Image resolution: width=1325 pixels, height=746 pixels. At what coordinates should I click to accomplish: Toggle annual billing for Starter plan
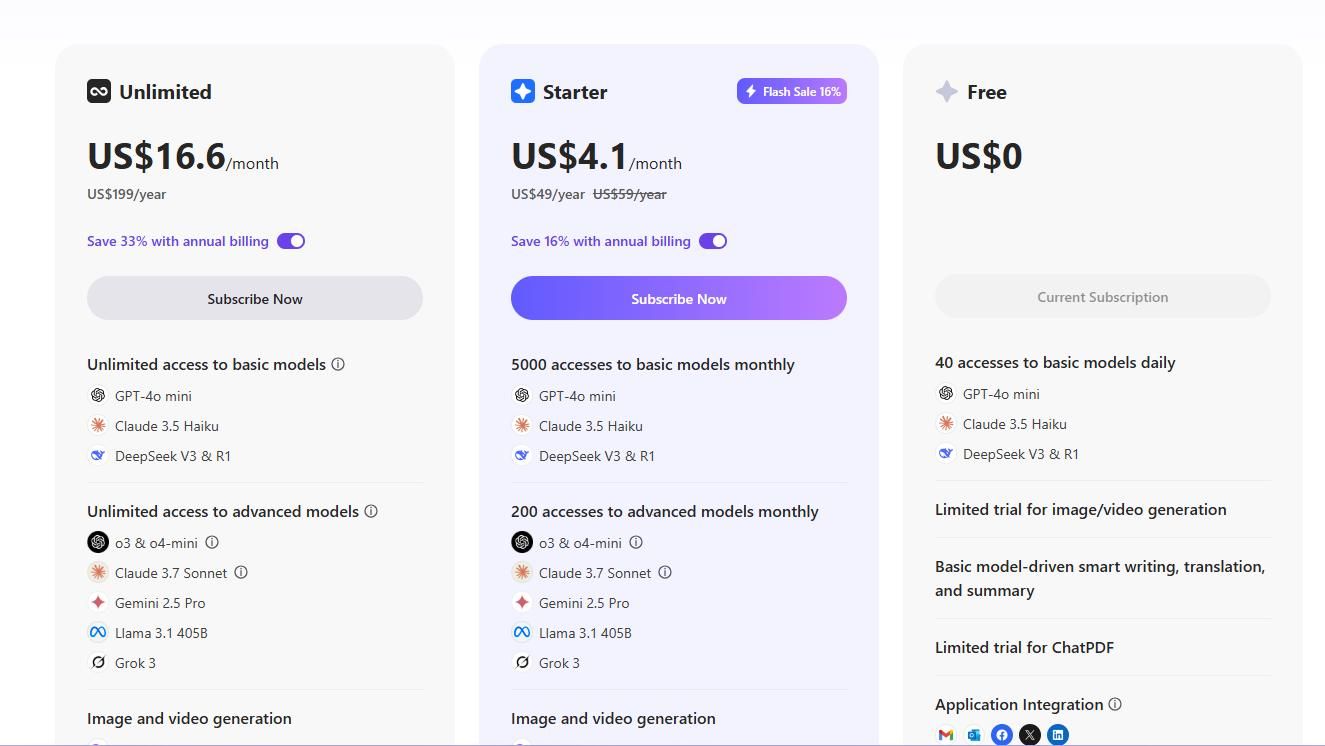pos(713,241)
